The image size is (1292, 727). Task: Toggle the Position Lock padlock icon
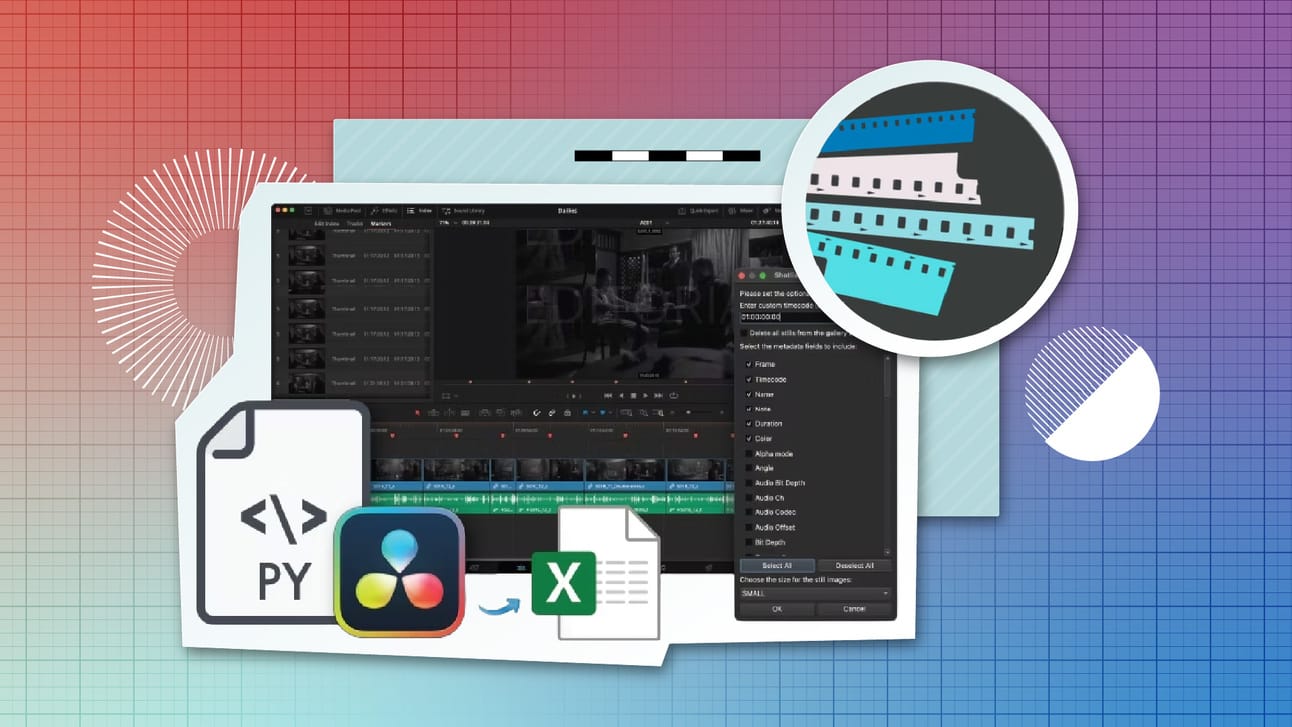coord(567,412)
